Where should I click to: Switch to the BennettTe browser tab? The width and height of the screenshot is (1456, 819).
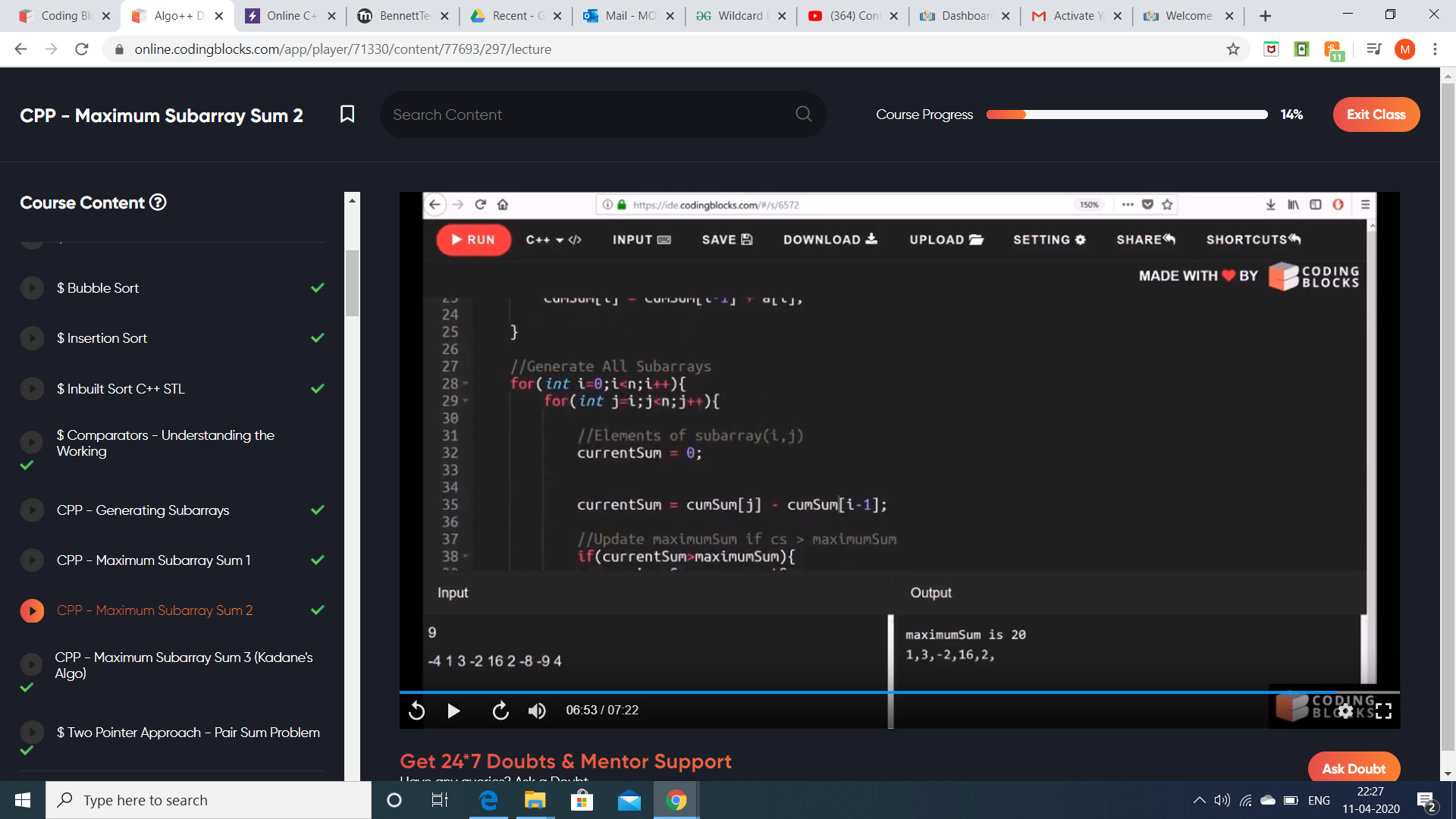(x=403, y=16)
